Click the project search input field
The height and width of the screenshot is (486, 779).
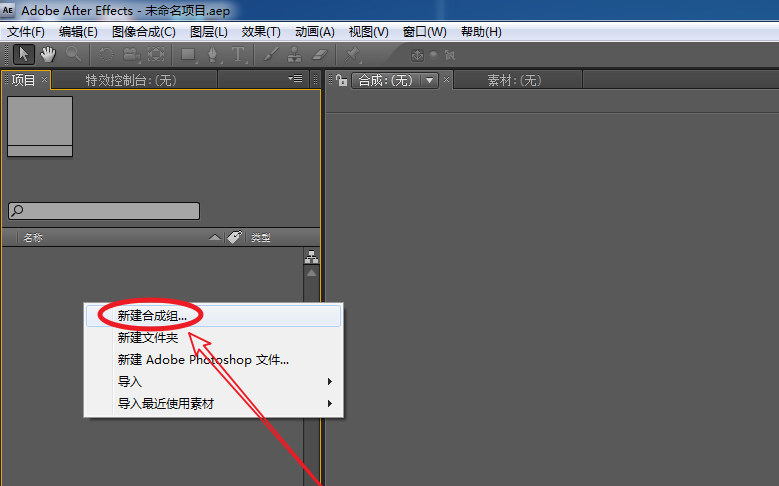[104, 211]
